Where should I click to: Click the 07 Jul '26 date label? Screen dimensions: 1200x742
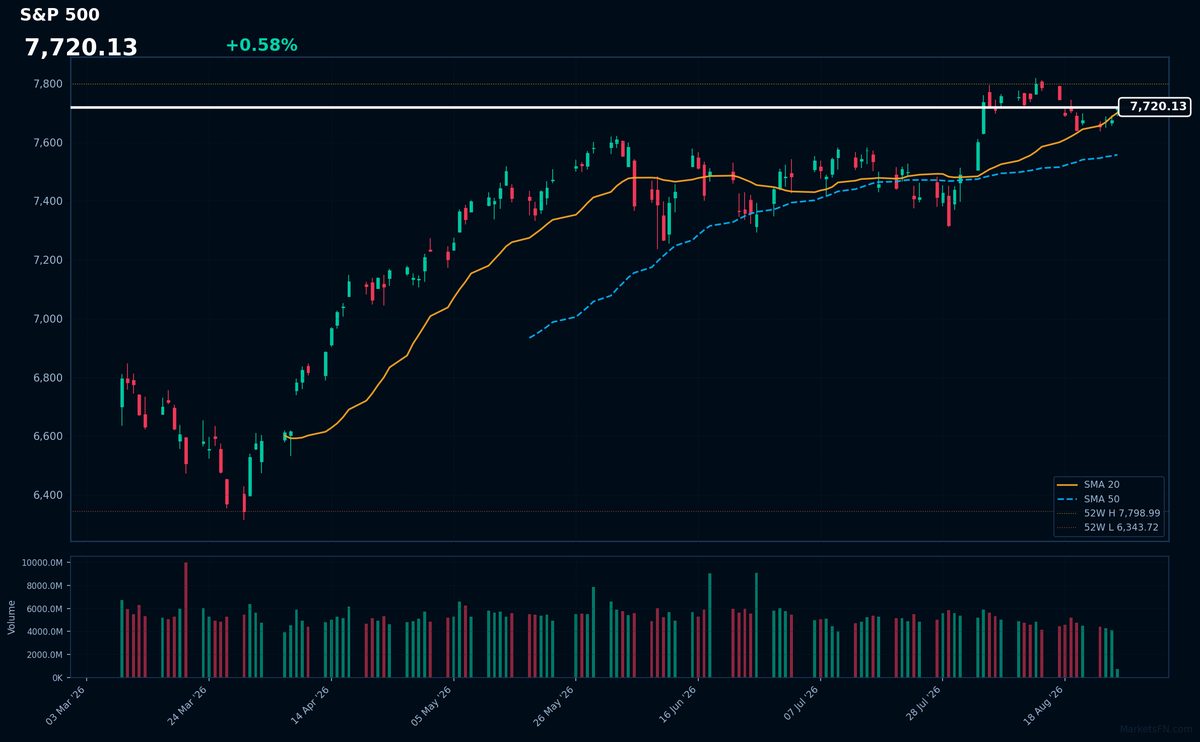[x=798, y=703]
